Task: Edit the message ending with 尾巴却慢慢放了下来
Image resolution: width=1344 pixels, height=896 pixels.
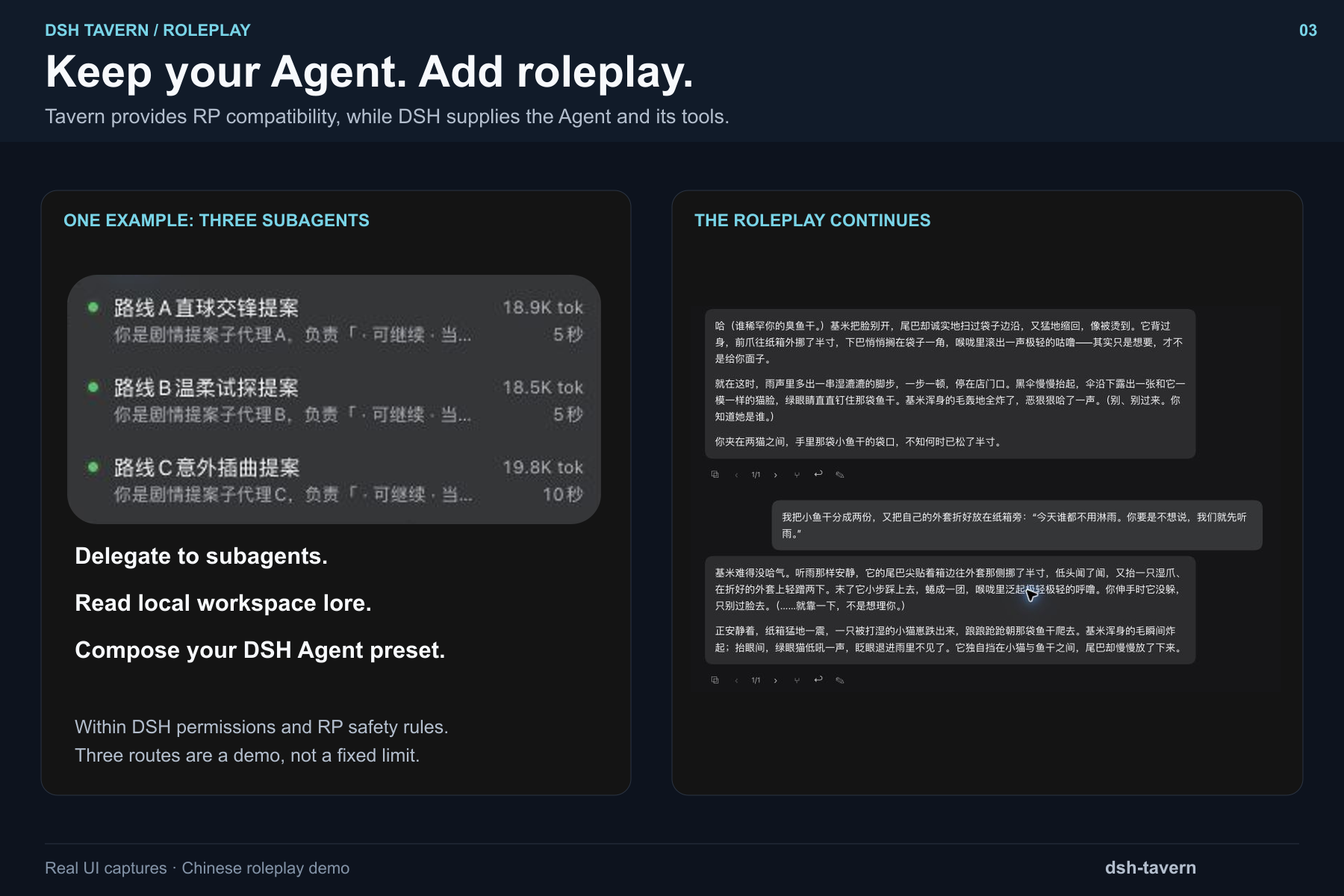Action: coord(840,680)
